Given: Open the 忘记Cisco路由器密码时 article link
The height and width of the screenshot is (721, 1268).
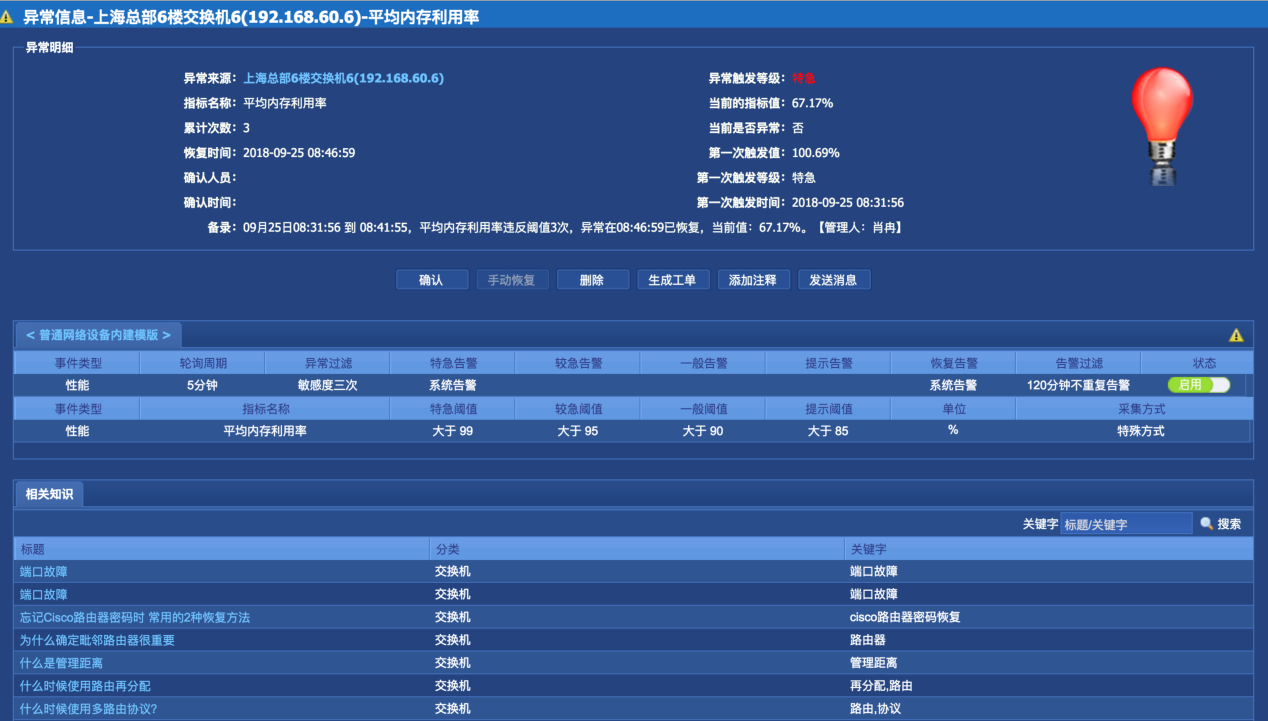Looking at the screenshot, I should 135,617.
